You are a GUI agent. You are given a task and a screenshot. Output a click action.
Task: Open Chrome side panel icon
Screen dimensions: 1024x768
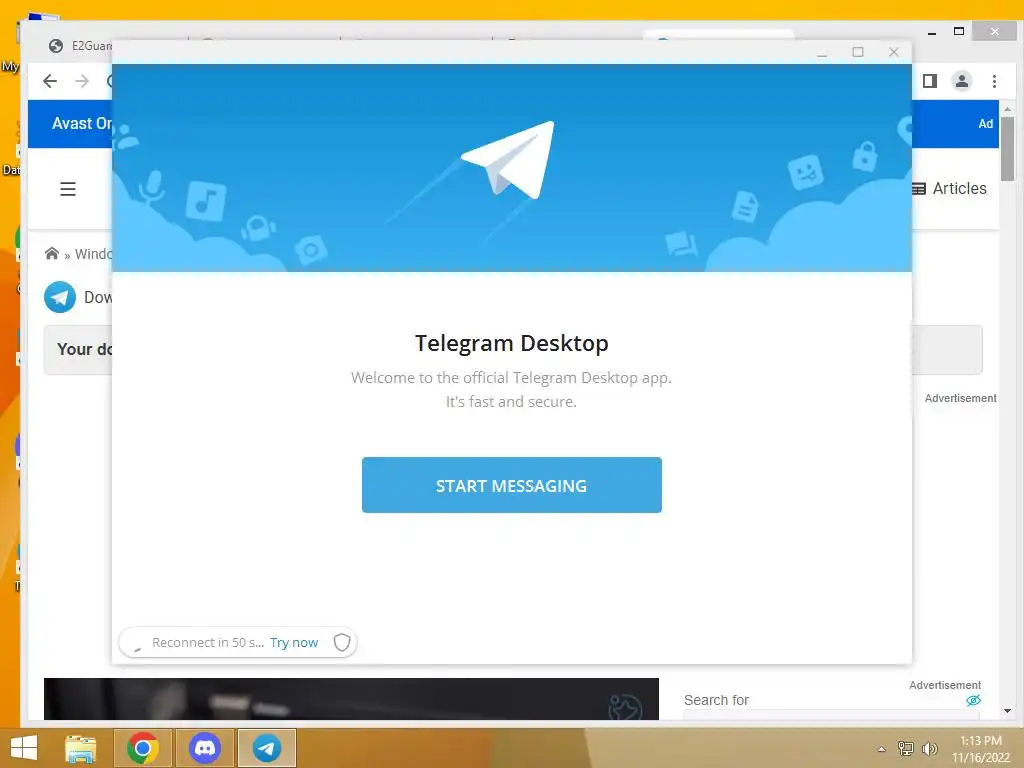[930, 81]
